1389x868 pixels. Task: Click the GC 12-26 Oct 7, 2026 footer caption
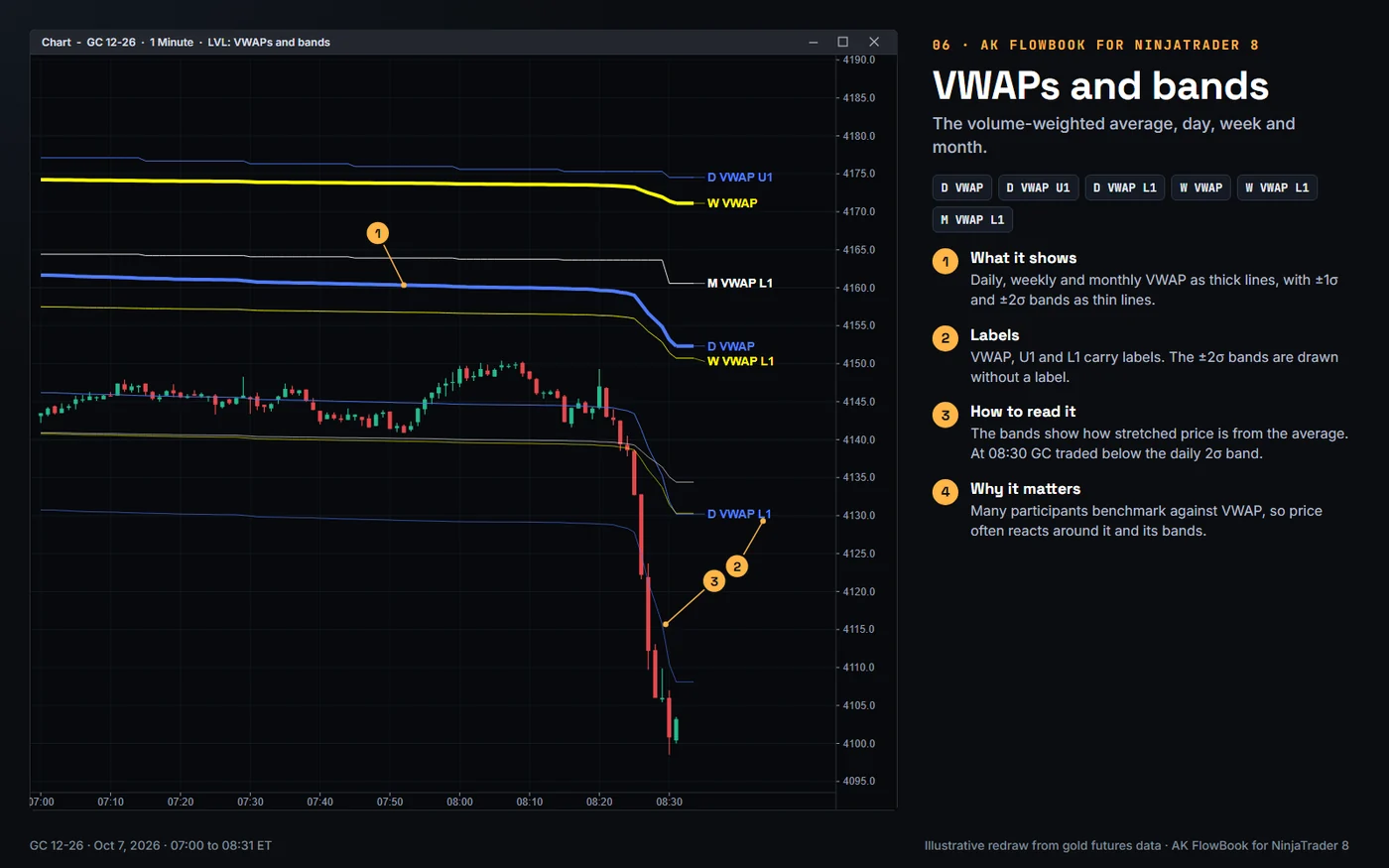[151, 846]
